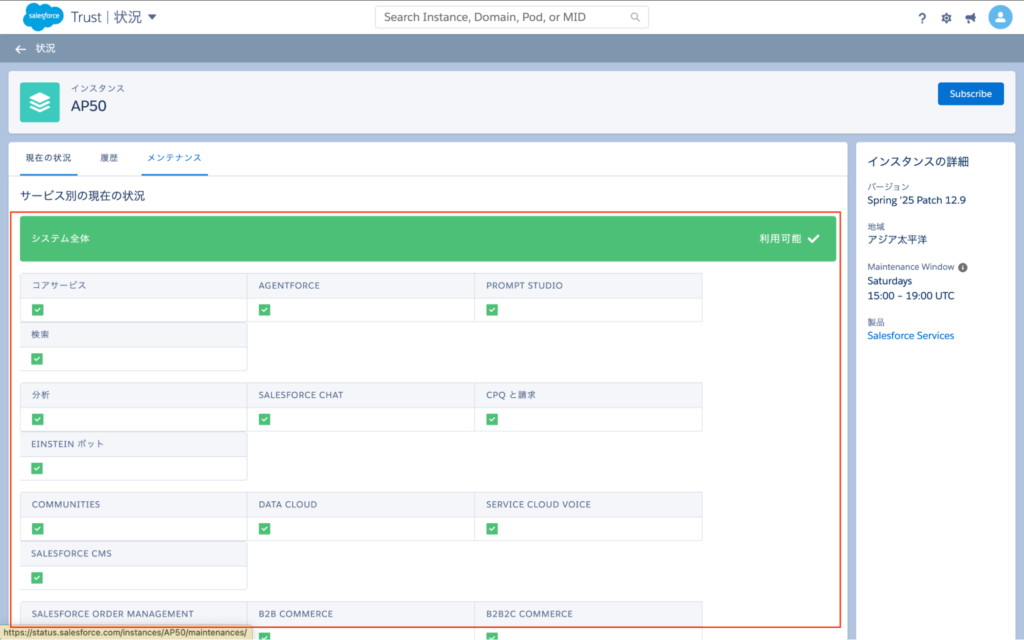Viewport: 1024px width, 640px height.
Task: Click the SALESFORCE CMS status check icon
Action: point(37,577)
